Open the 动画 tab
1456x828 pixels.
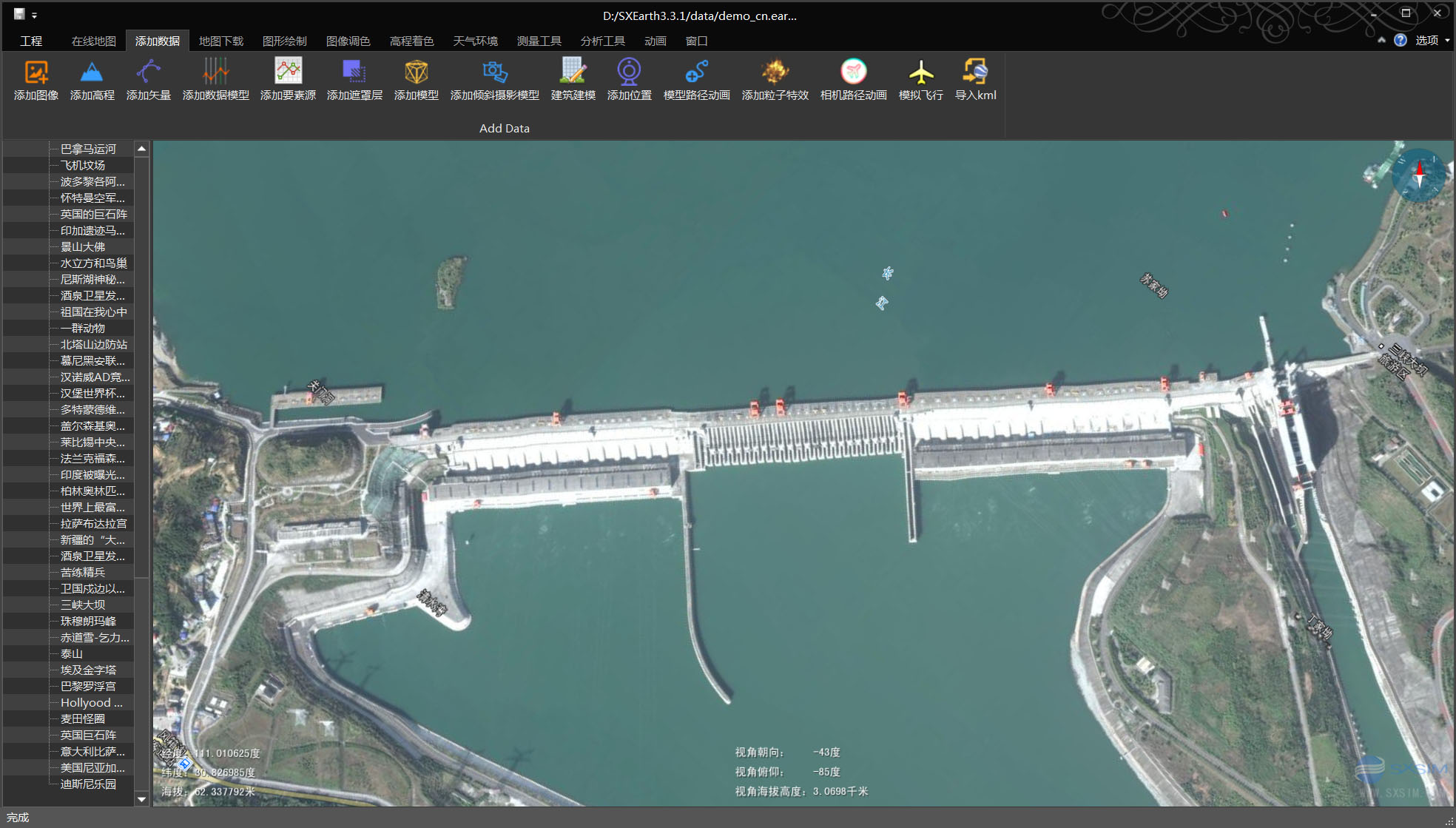tap(655, 41)
